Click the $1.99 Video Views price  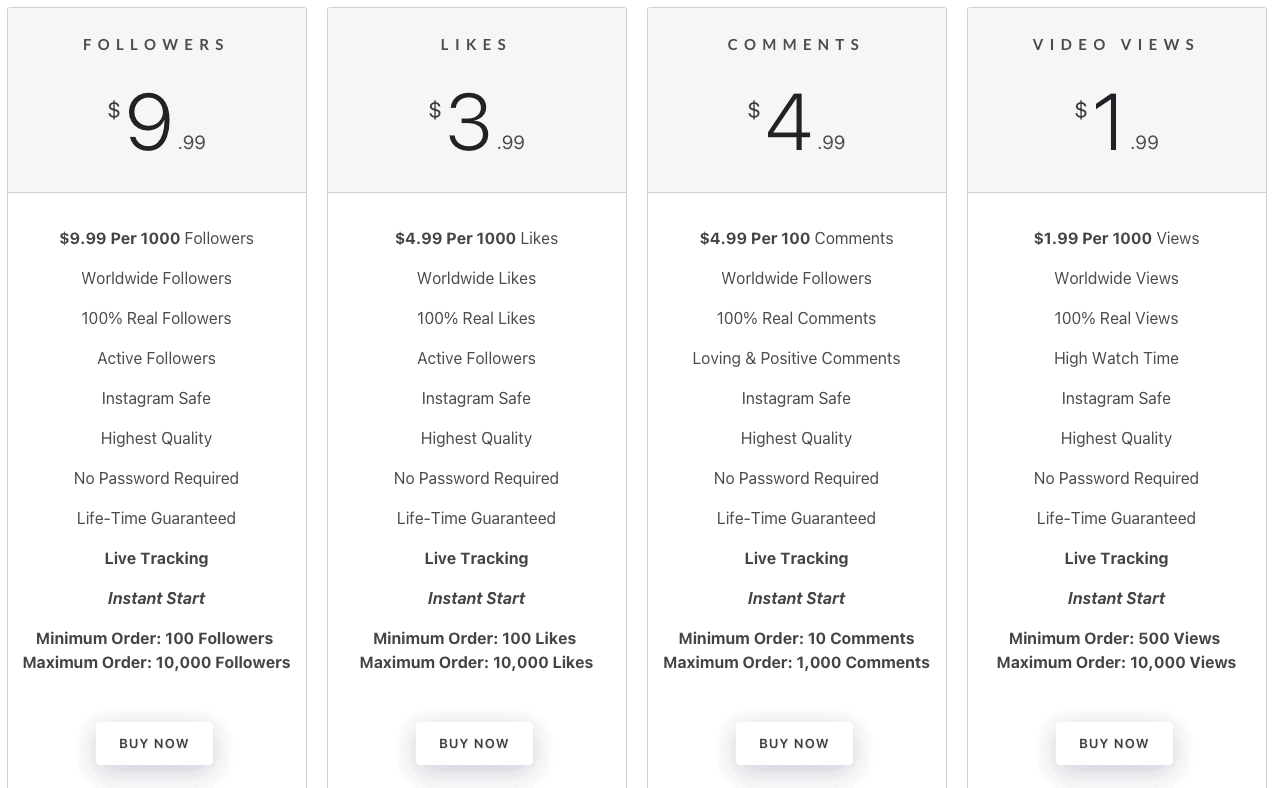1116,123
